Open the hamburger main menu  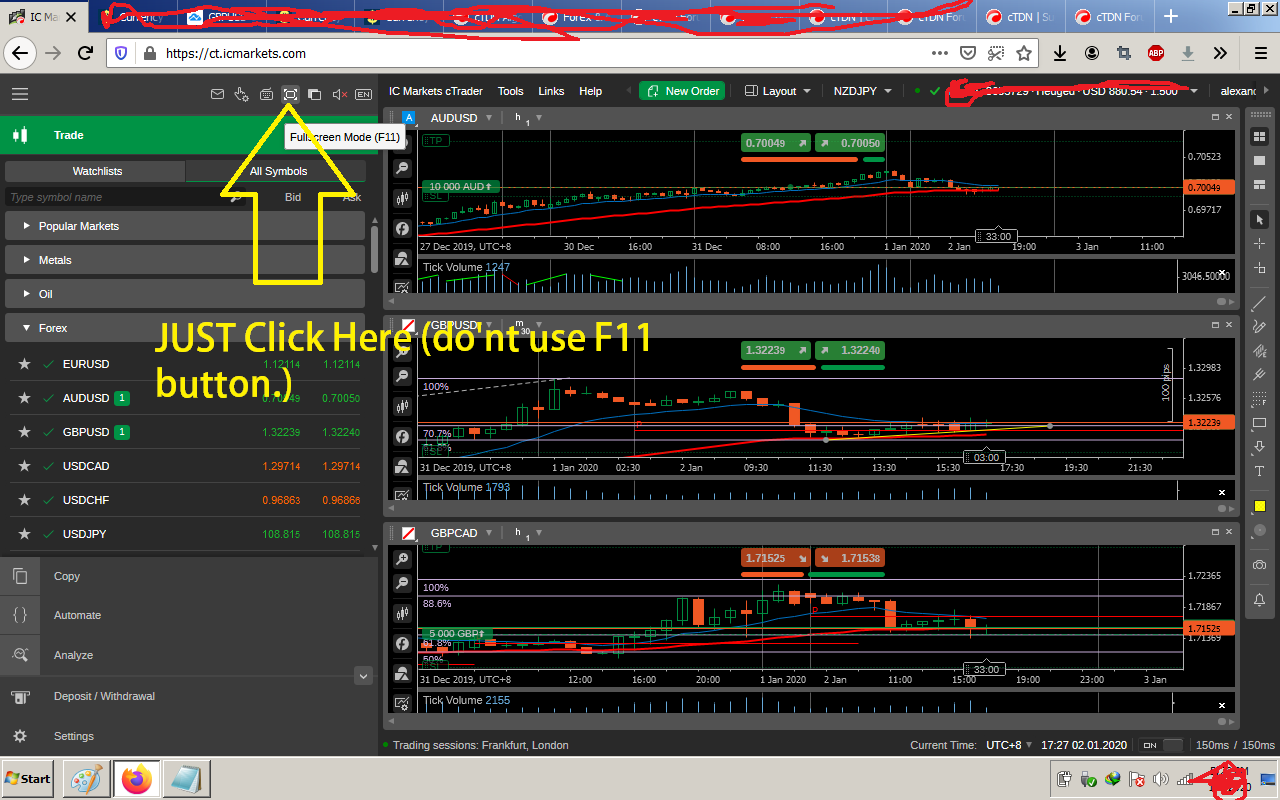point(20,94)
